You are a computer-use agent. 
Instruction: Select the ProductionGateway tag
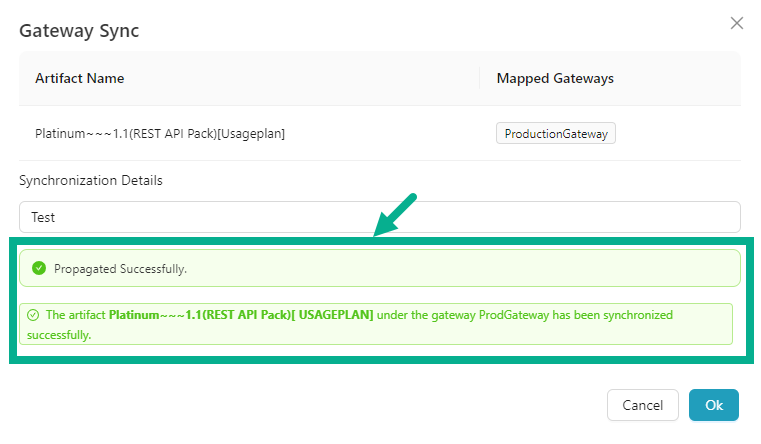pos(555,133)
